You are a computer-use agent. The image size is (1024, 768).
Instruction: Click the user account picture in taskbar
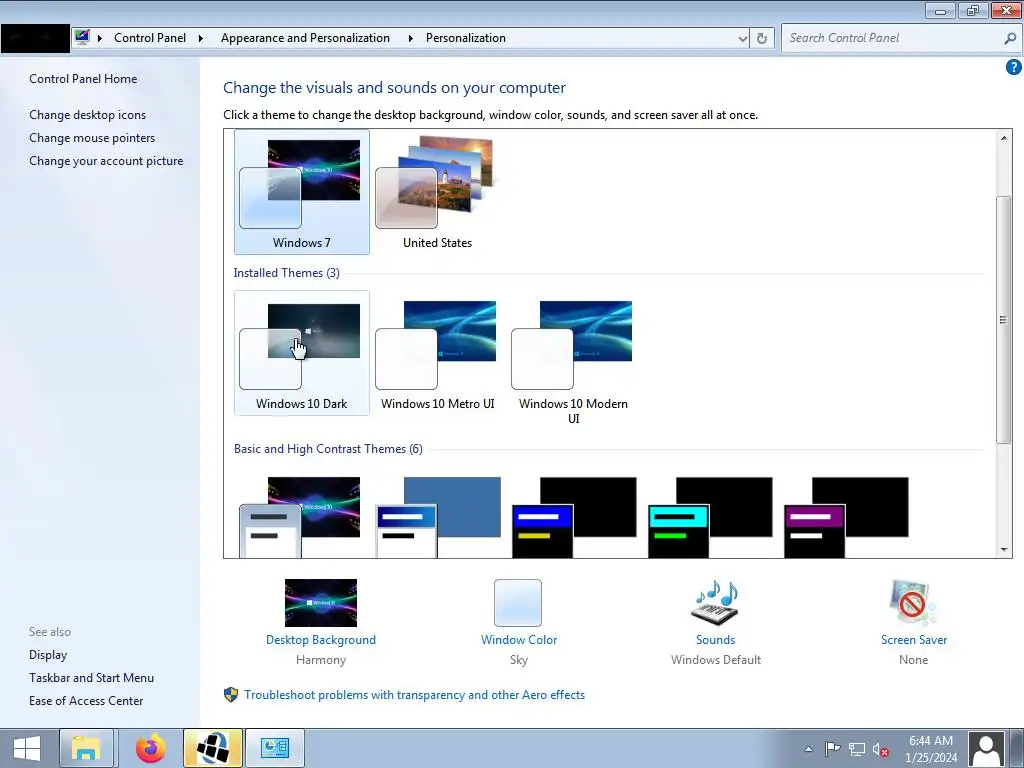point(986,749)
